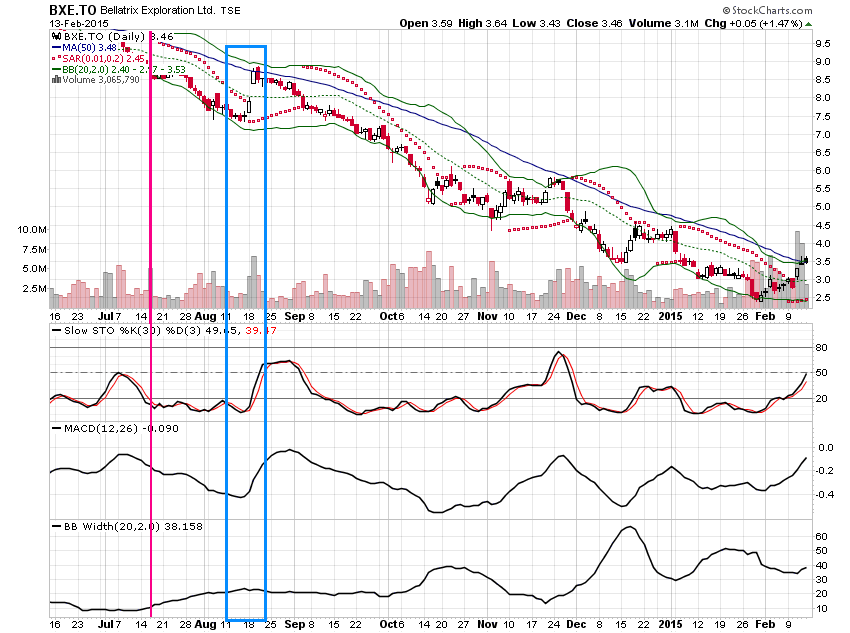Click the BXE.TO ticker title
The image size is (850, 633).
73,10
